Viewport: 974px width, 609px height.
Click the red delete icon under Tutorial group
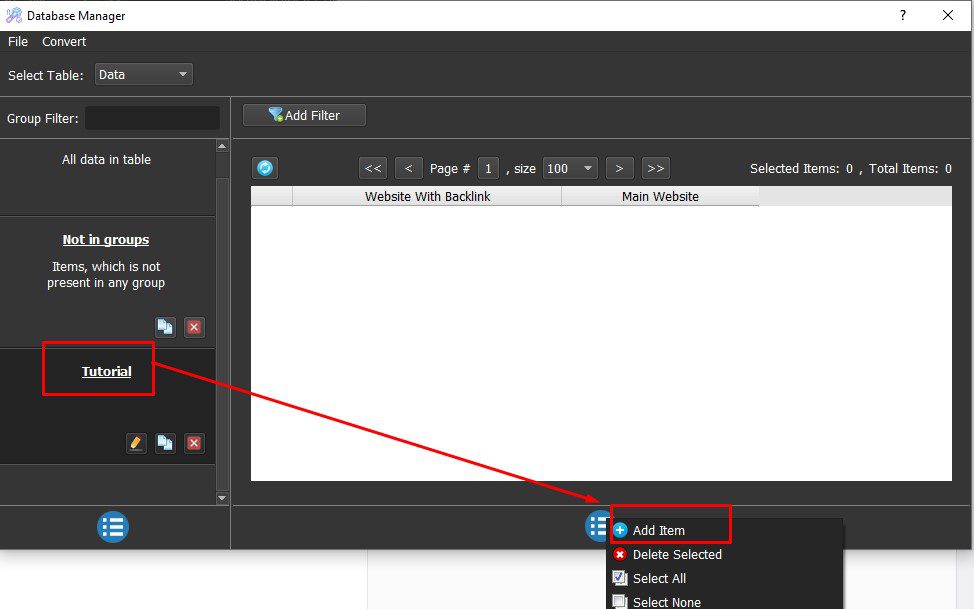point(194,443)
